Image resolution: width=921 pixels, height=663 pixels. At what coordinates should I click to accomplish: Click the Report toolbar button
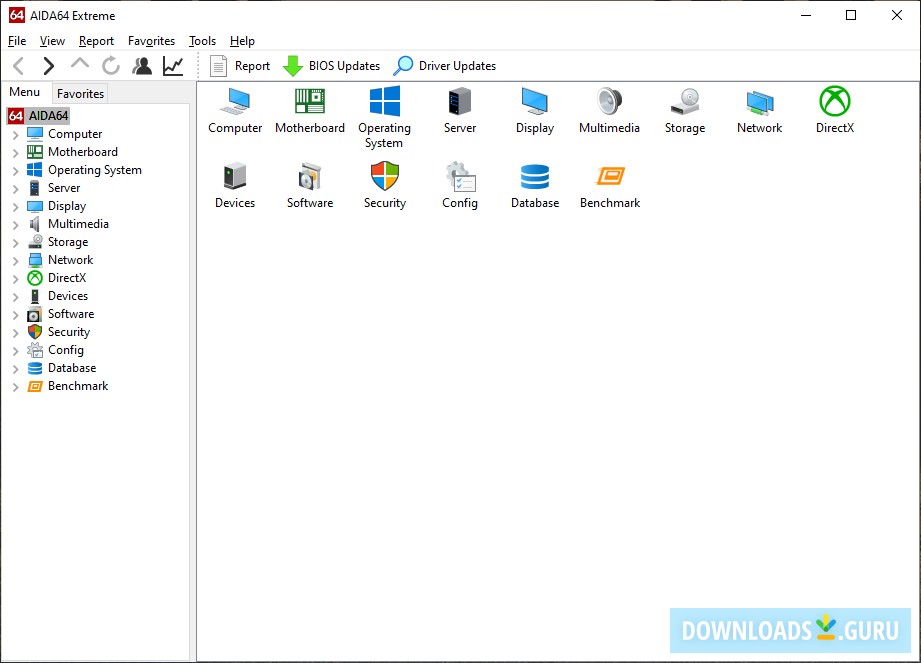click(x=240, y=66)
